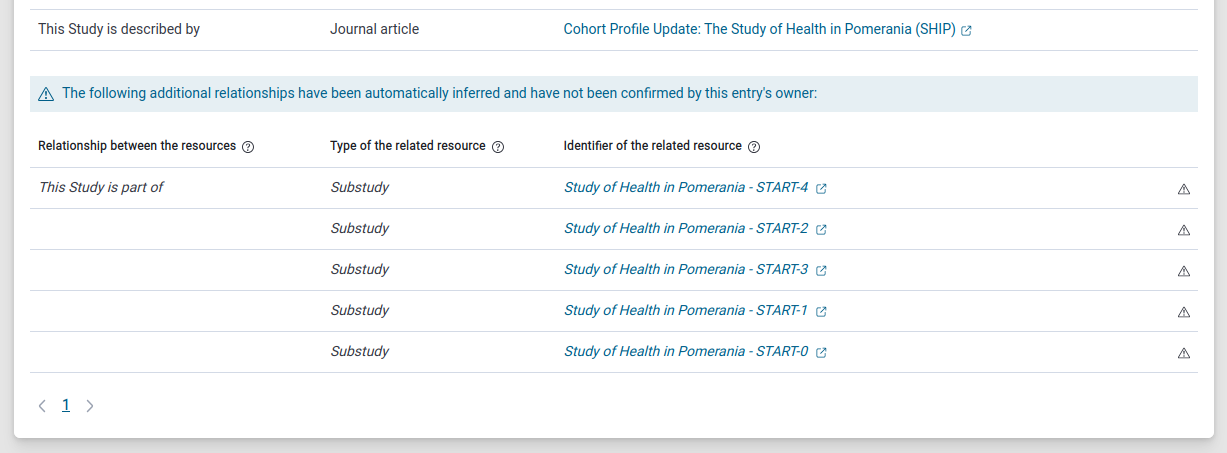Click warning triangle in START-4 row
The height and width of the screenshot is (453, 1227).
1184,189
